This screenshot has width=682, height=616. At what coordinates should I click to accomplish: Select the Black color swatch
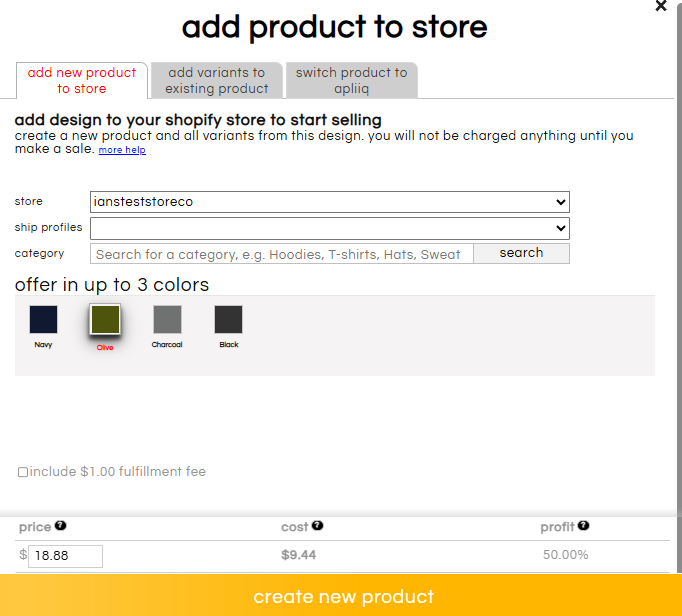tap(229, 320)
